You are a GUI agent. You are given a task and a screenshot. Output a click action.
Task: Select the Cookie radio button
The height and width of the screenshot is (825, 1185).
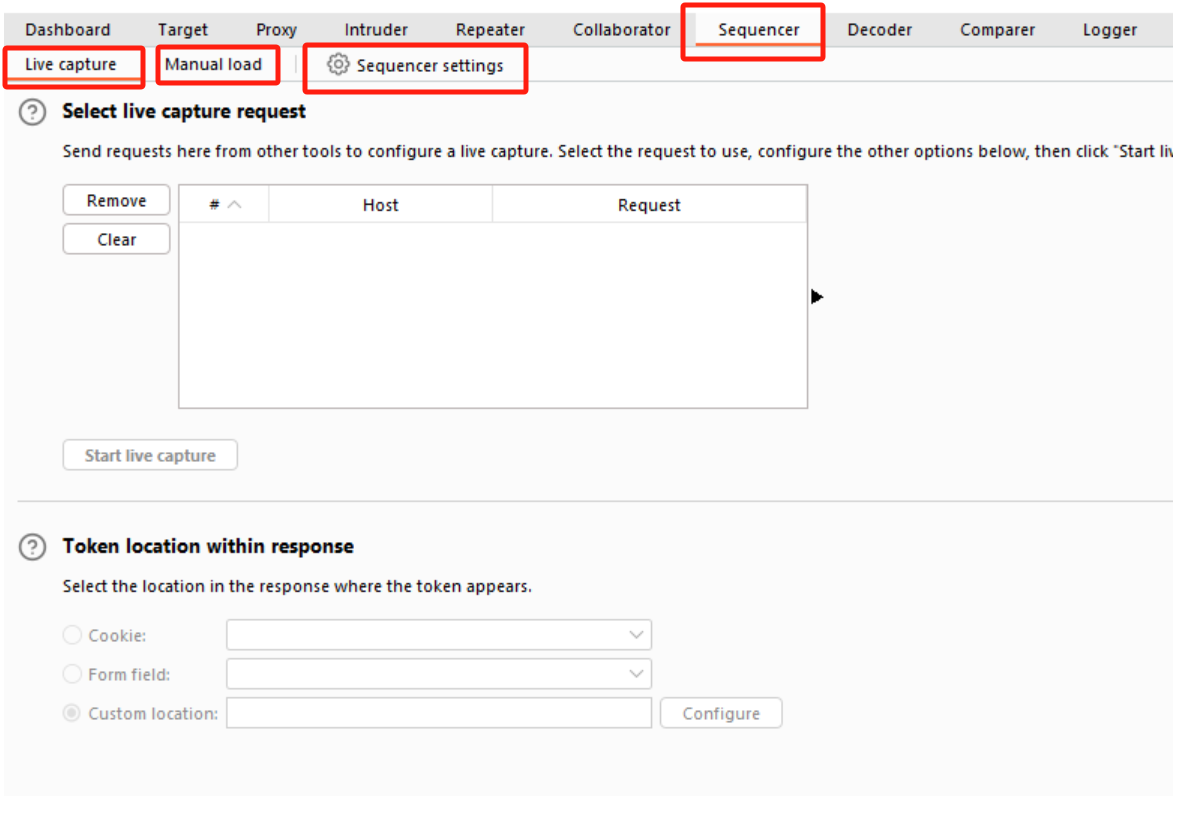pos(73,635)
